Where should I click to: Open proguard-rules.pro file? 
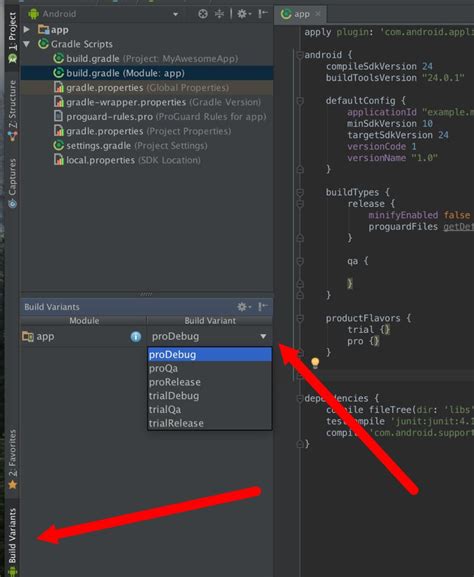tap(160, 117)
